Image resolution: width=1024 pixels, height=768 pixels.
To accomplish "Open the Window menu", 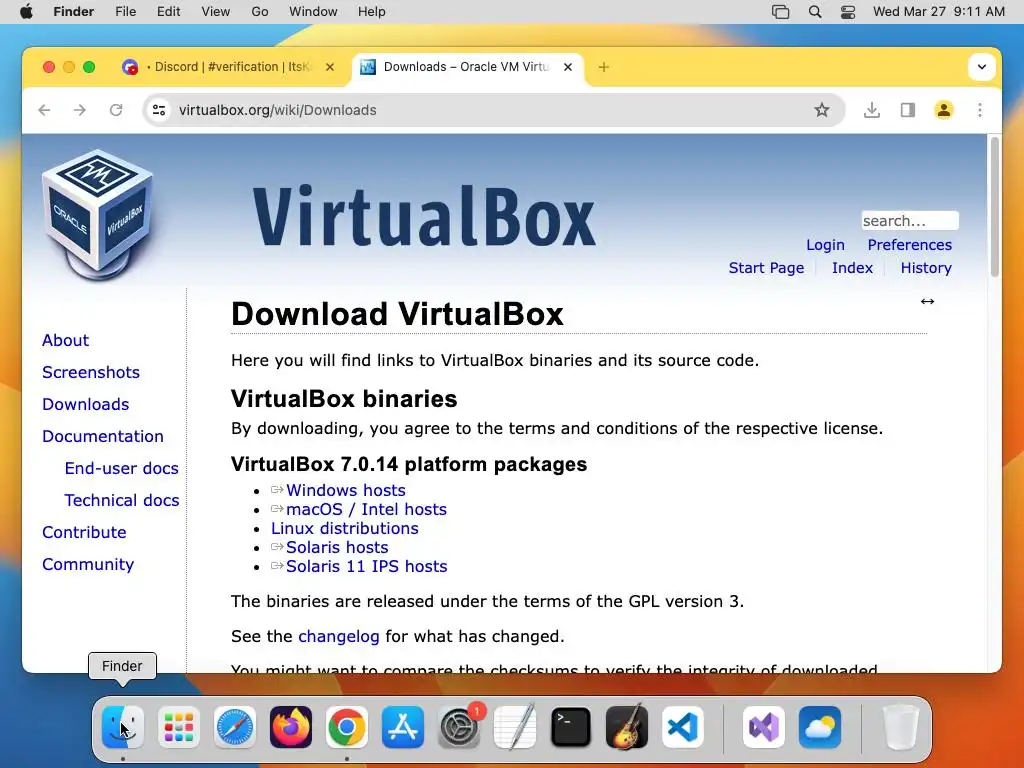I will click(x=313, y=12).
